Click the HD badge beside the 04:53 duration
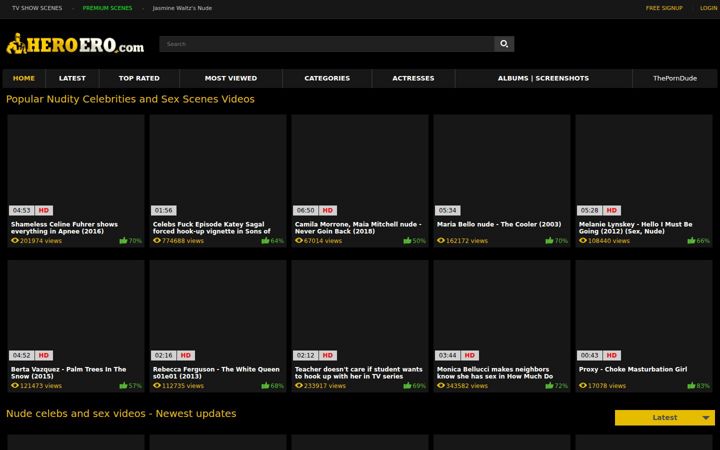 pyautogui.click(x=44, y=210)
